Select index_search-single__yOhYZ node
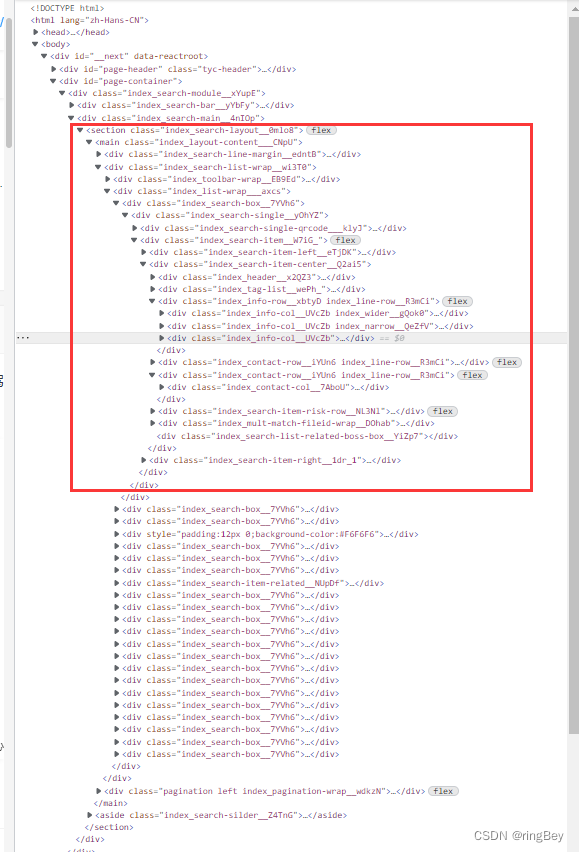579x852 pixels. coord(230,215)
